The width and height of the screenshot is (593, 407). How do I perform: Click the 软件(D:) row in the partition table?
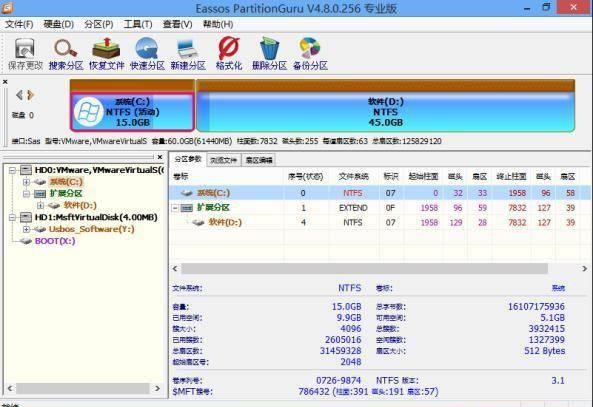[379, 222]
